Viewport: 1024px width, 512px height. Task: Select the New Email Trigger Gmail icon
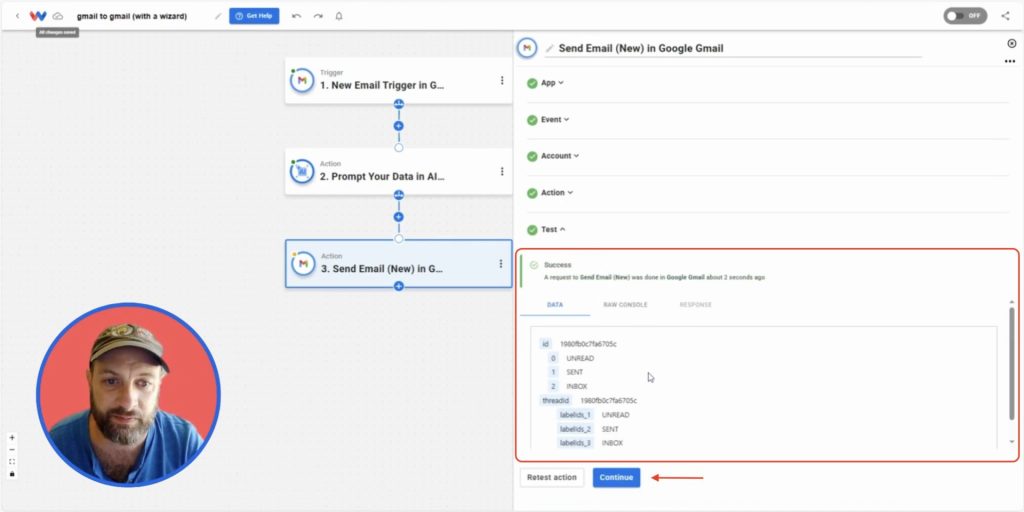pyautogui.click(x=302, y=80)
